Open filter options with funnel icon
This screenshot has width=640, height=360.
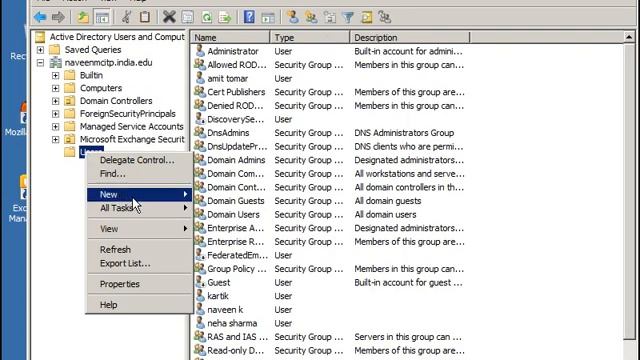(348, 17)
